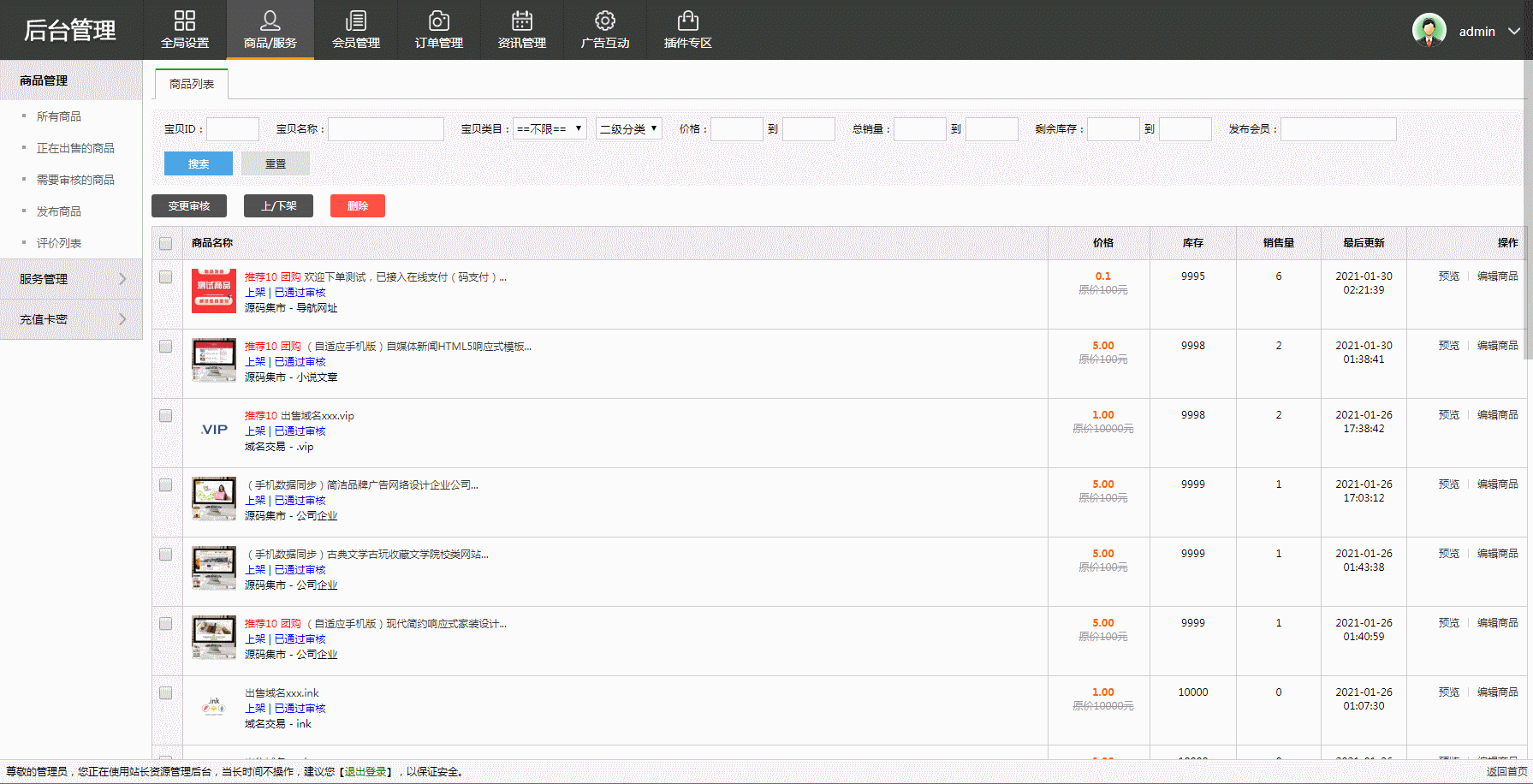
Task: Open thumbnail of 自媒体新闻HTML5 template product
Action: pos(214,360)
